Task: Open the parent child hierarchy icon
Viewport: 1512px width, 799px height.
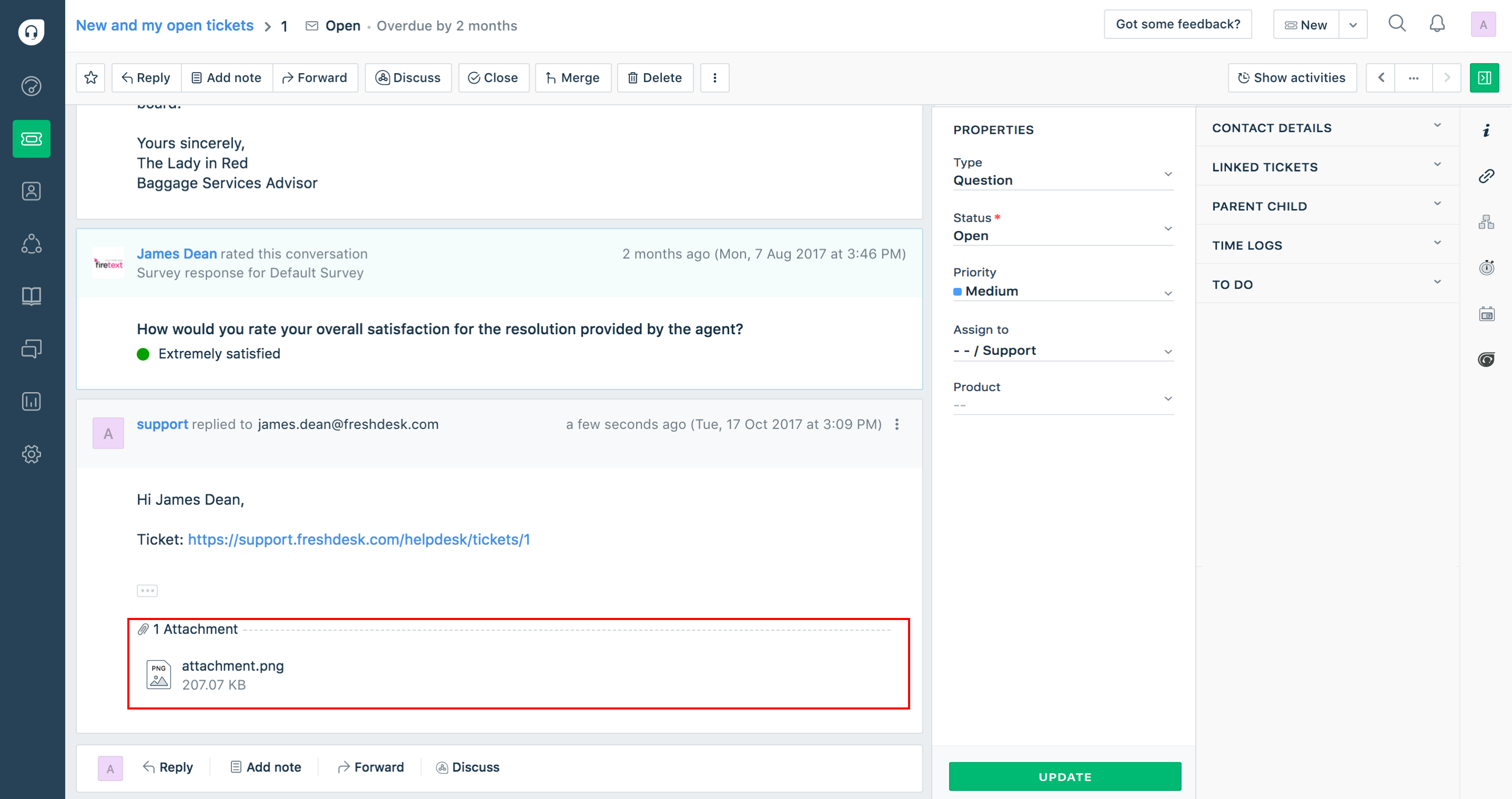Action: point(1486,222)
